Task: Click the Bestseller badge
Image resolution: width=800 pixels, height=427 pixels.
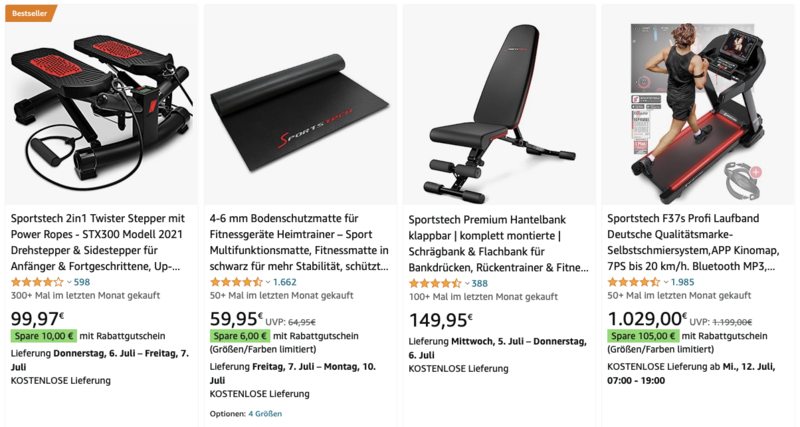Action: (x=30, y=12)
